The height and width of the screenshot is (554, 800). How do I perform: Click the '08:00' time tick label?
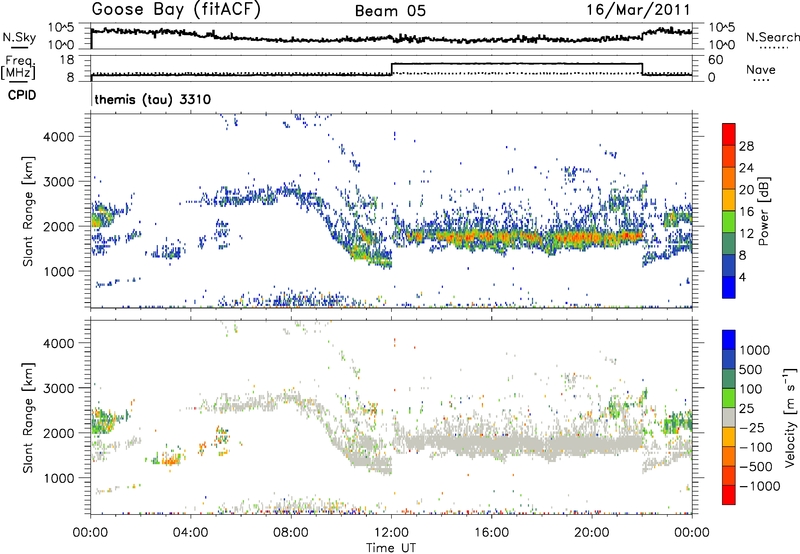(x=291, y=533)
